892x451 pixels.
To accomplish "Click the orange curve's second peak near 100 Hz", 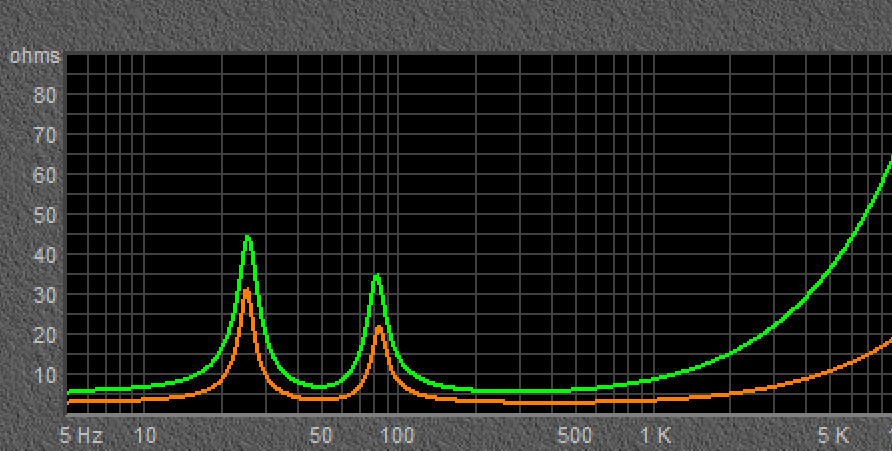I will [378, 327].
